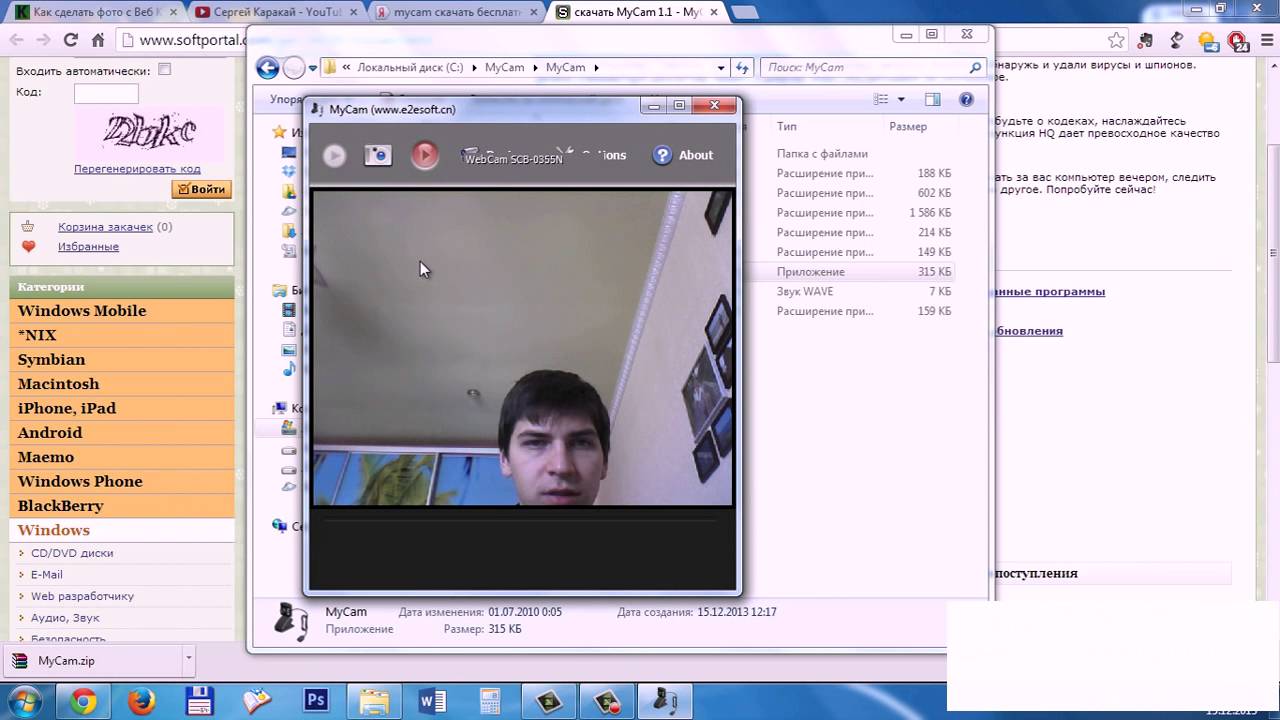
Task: Open the Explorer view options dropdown arrow
Action: 901,100
